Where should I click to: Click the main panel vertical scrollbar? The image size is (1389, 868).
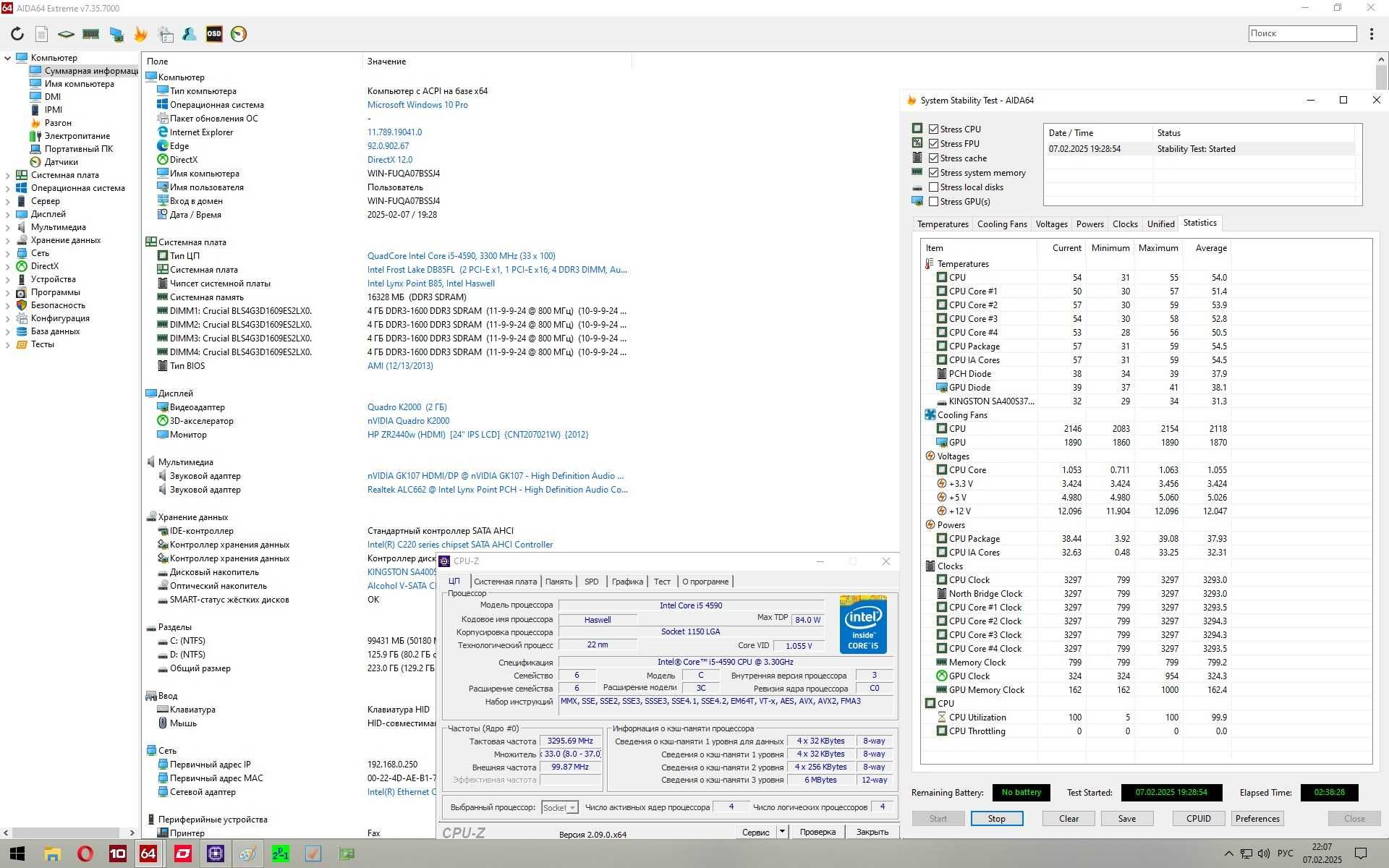point(1382,76)
